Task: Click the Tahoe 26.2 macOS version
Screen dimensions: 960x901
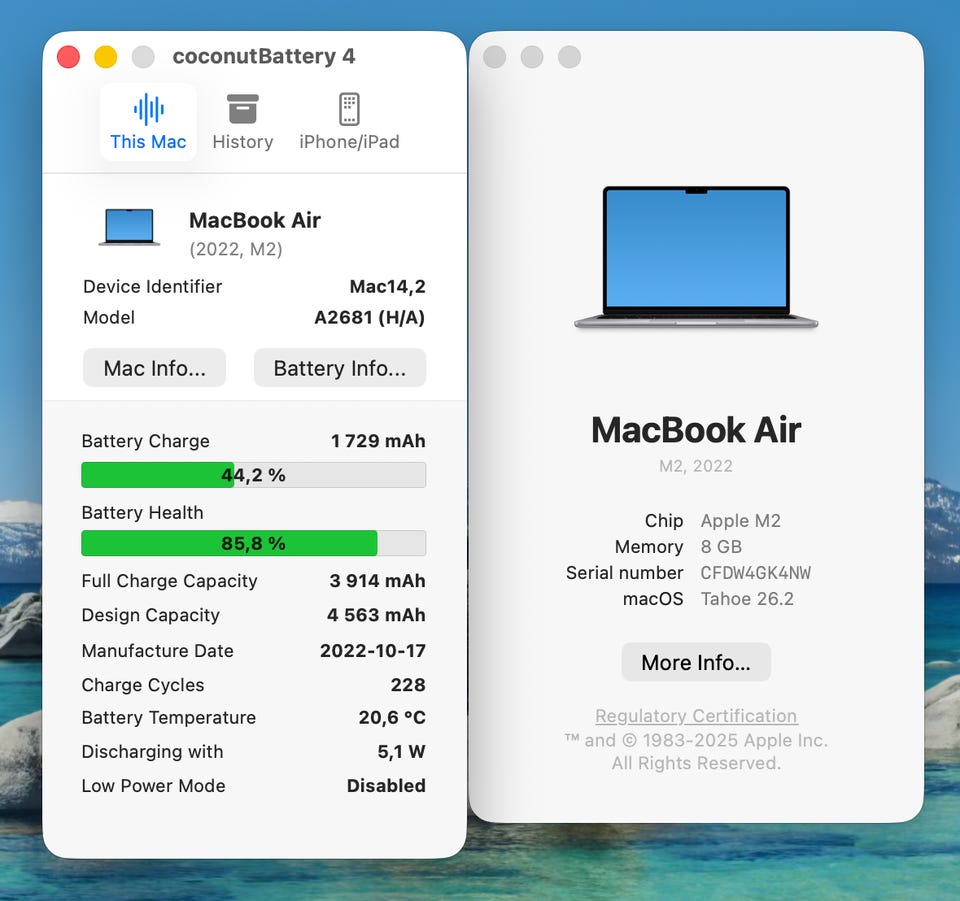Action: [x=747, y=598]
